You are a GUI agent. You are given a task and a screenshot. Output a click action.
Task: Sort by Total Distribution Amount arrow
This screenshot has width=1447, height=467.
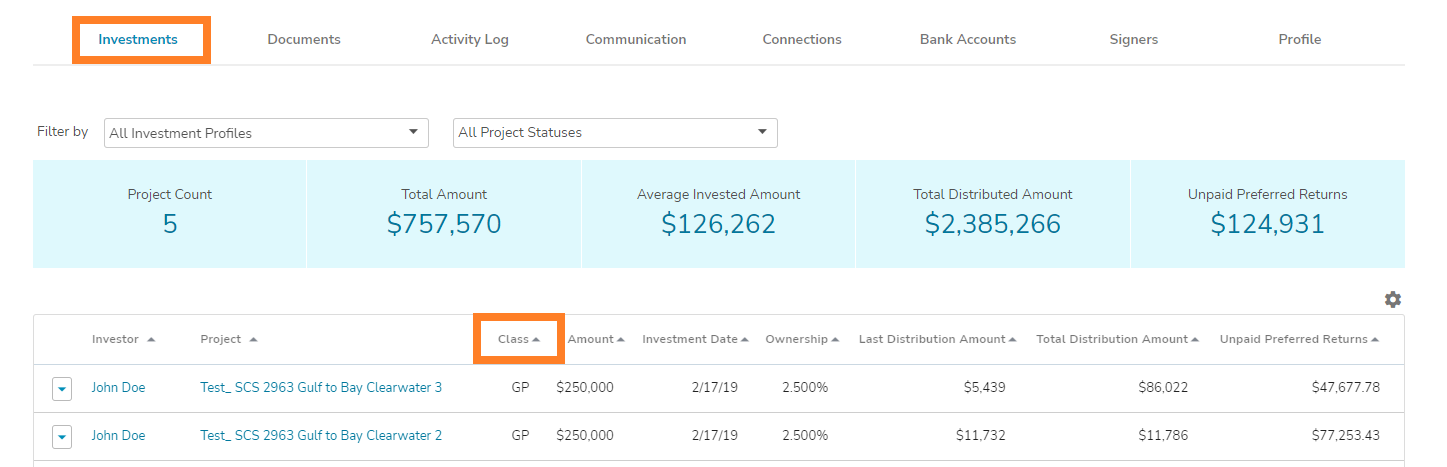coord(1195,340)
